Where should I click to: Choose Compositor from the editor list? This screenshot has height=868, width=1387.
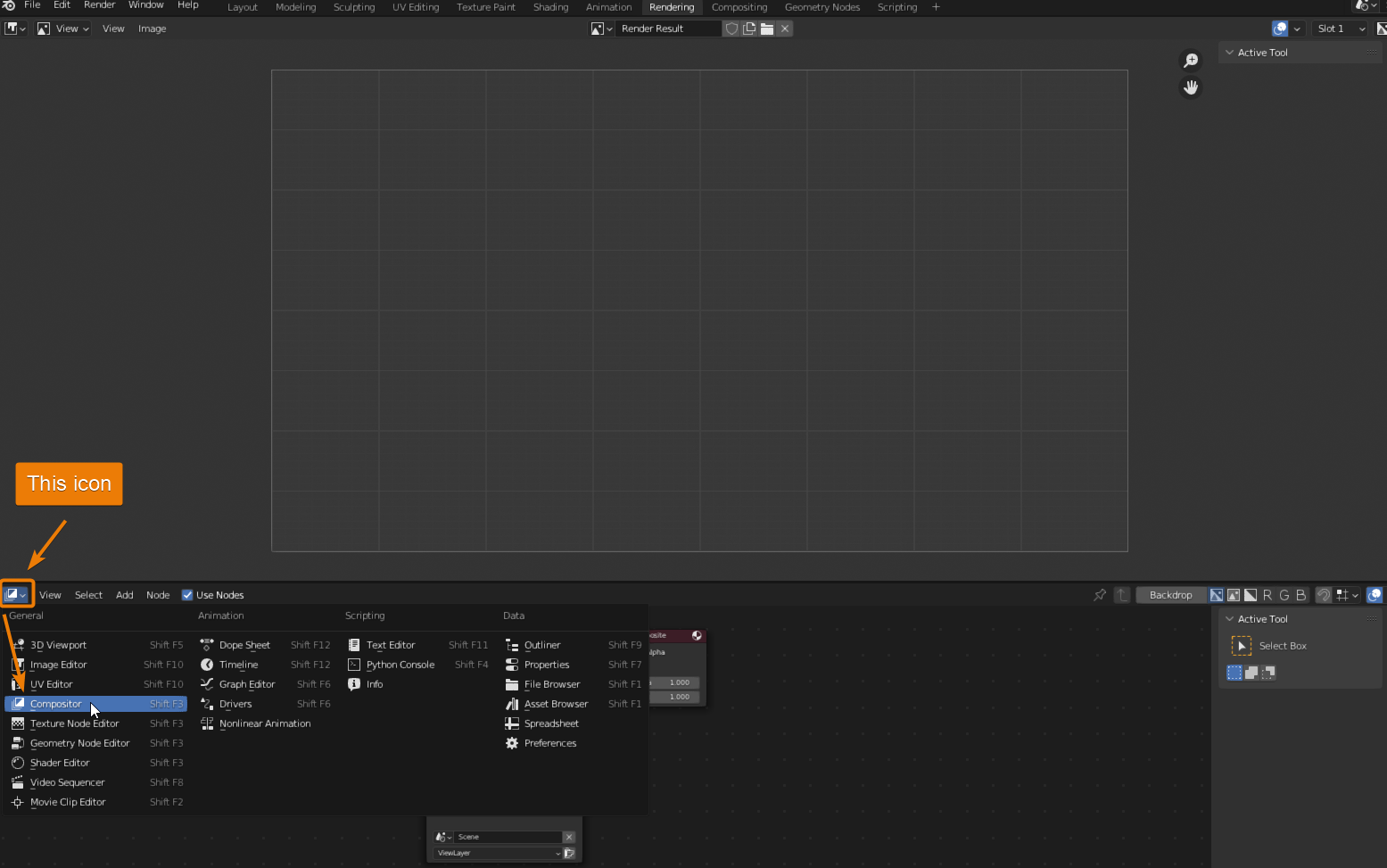click(x=57, y=703)
